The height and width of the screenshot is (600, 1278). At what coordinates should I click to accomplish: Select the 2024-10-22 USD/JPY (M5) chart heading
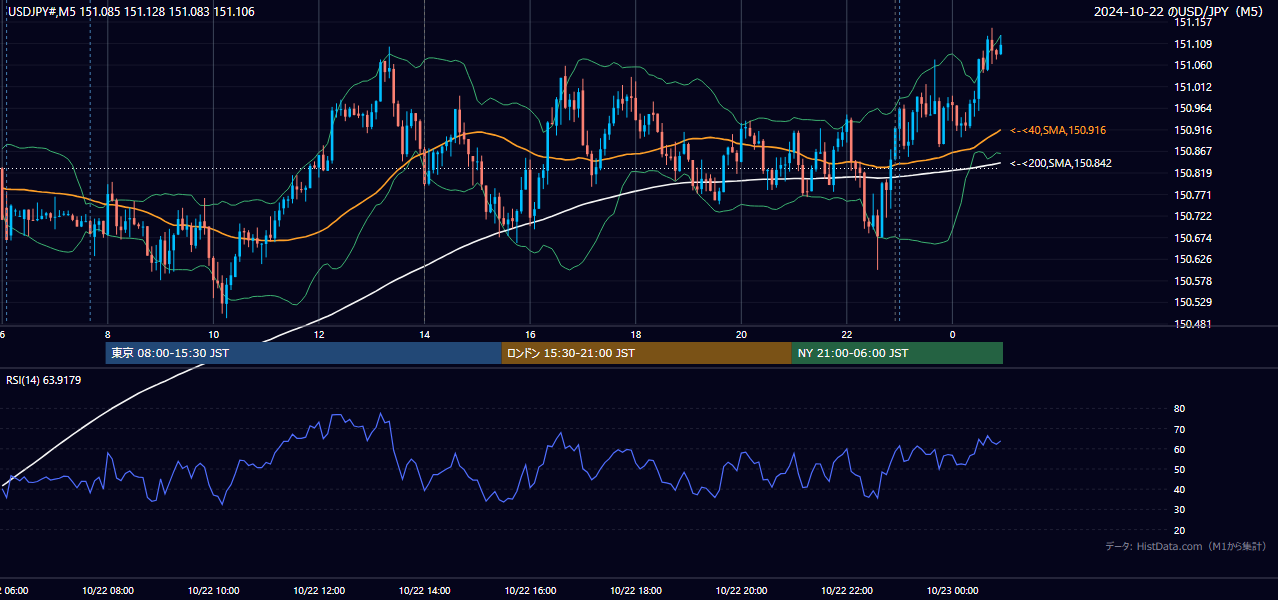(x=1178, y=12)
